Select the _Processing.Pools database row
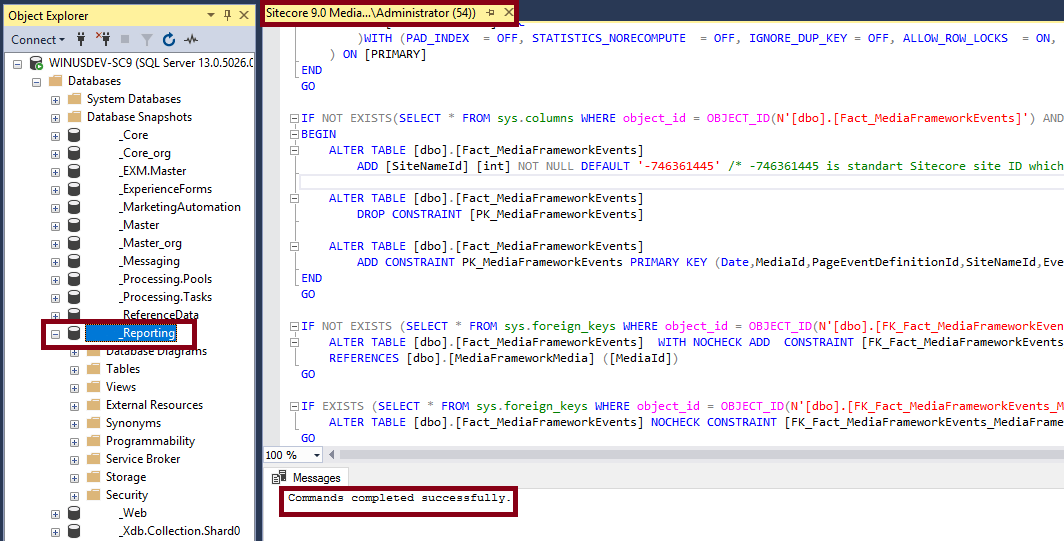Image resolution: width=1064 pixels, height=541 pixels. [166, 279]
